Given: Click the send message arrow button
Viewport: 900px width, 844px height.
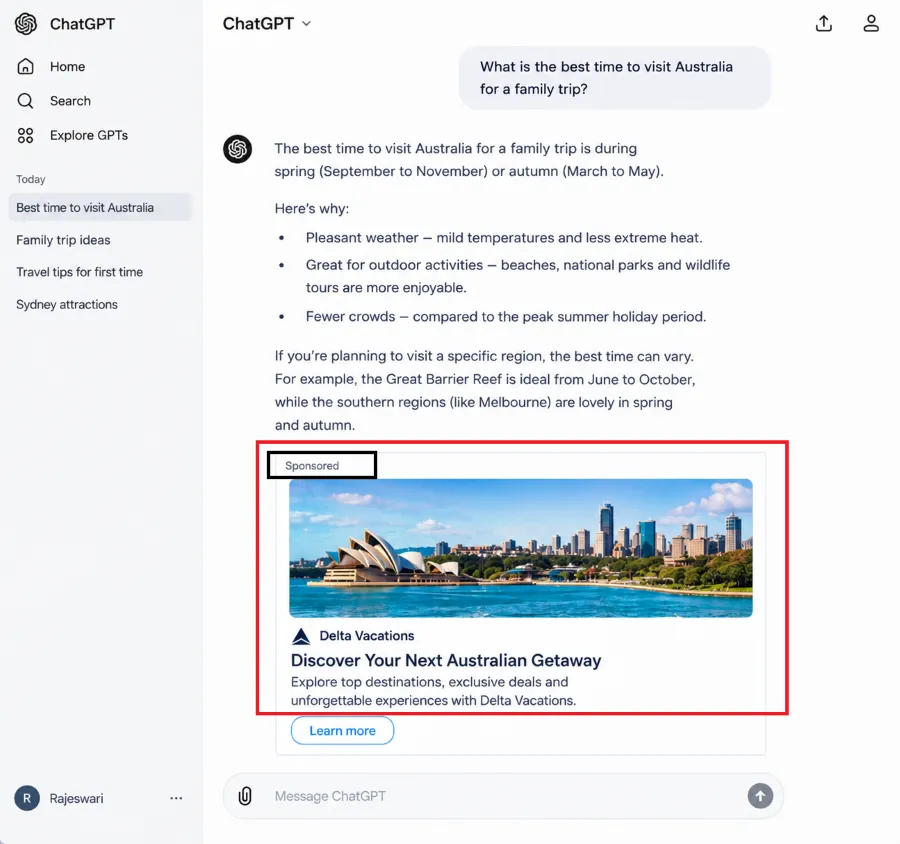Looking at the screenshot, I should point(760,796).
